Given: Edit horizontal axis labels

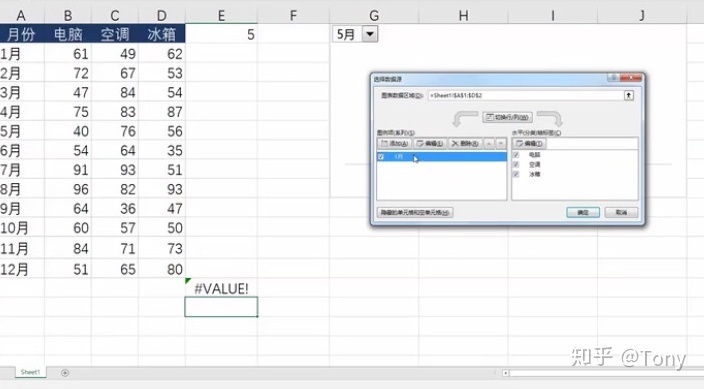Looking at the screenshot, I should (x=529, y=144).
